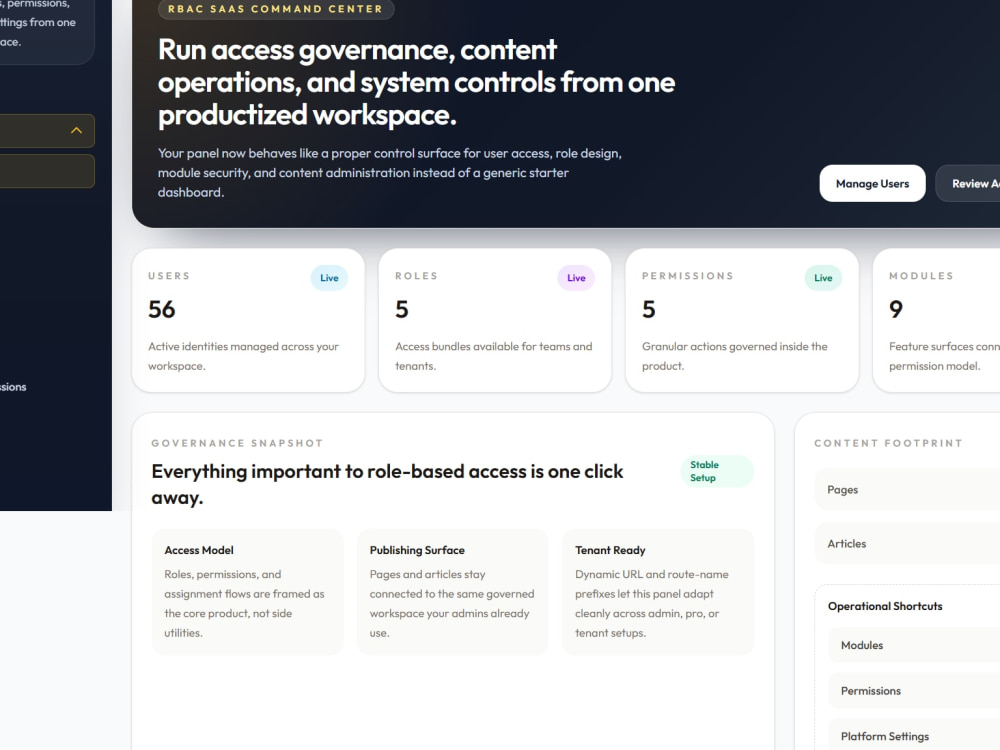Select the Live badge on Roles card

[576, 278]
